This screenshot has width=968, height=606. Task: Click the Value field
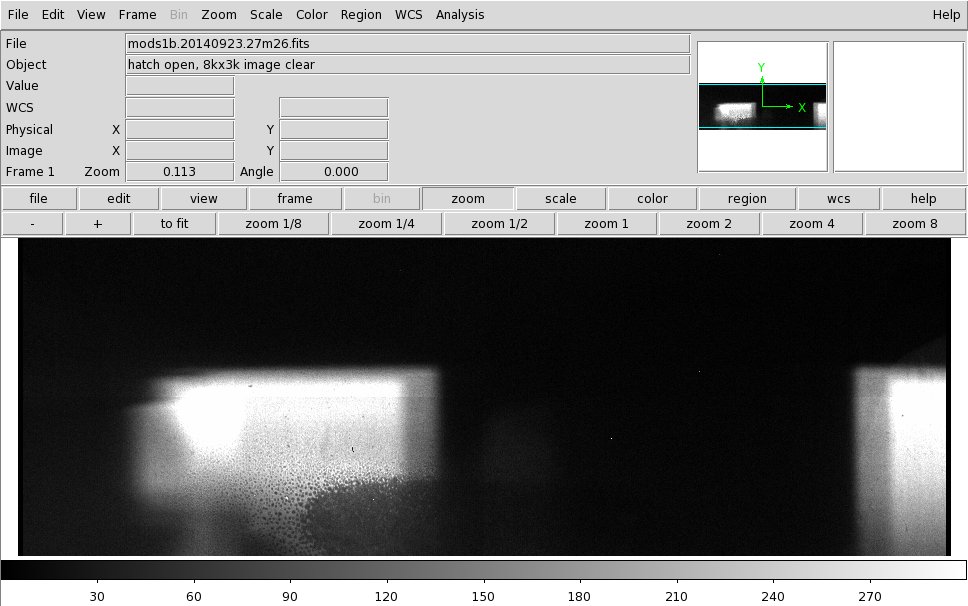[x=180, y=86]
